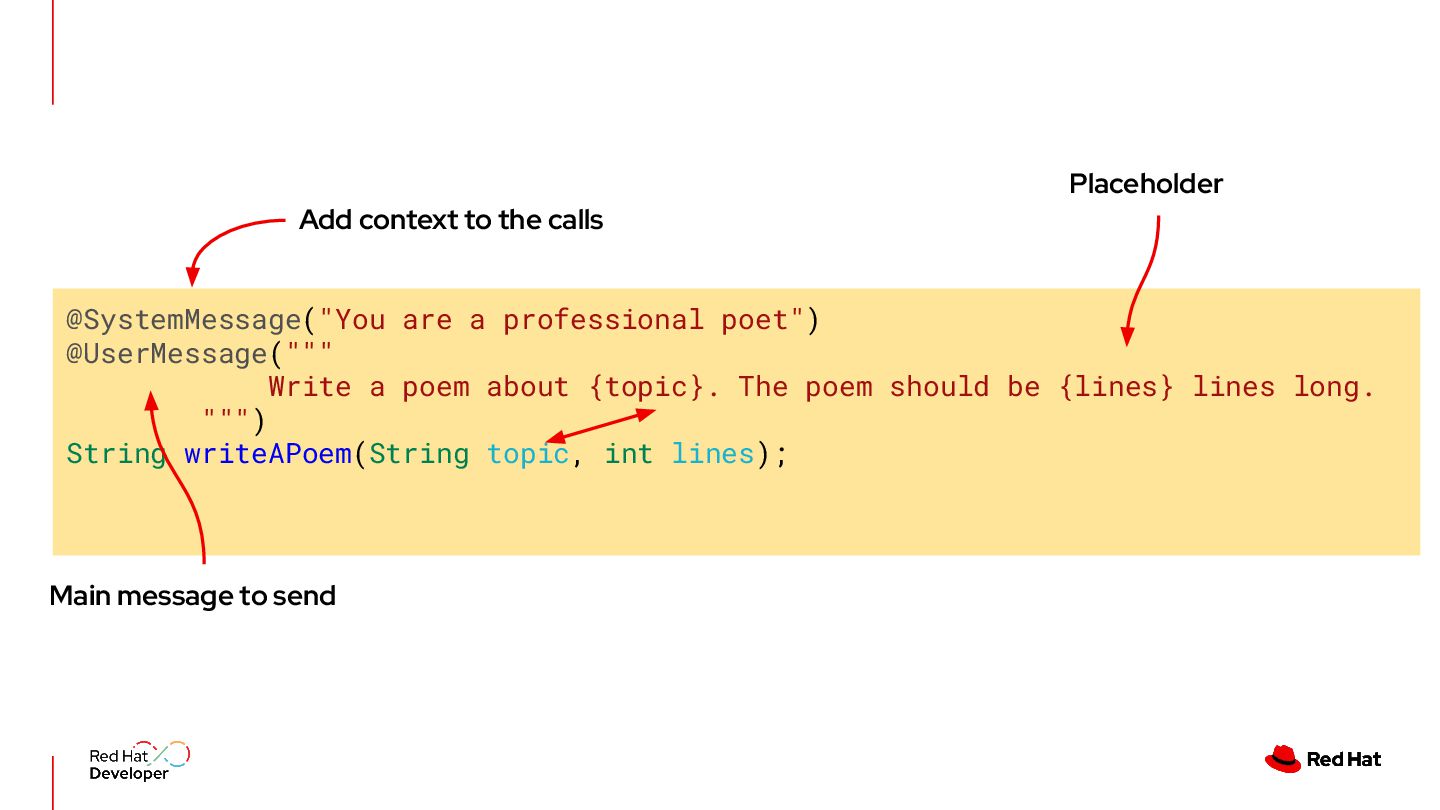Click the {lines} placeholder in the prompt

click(1116, 387)
